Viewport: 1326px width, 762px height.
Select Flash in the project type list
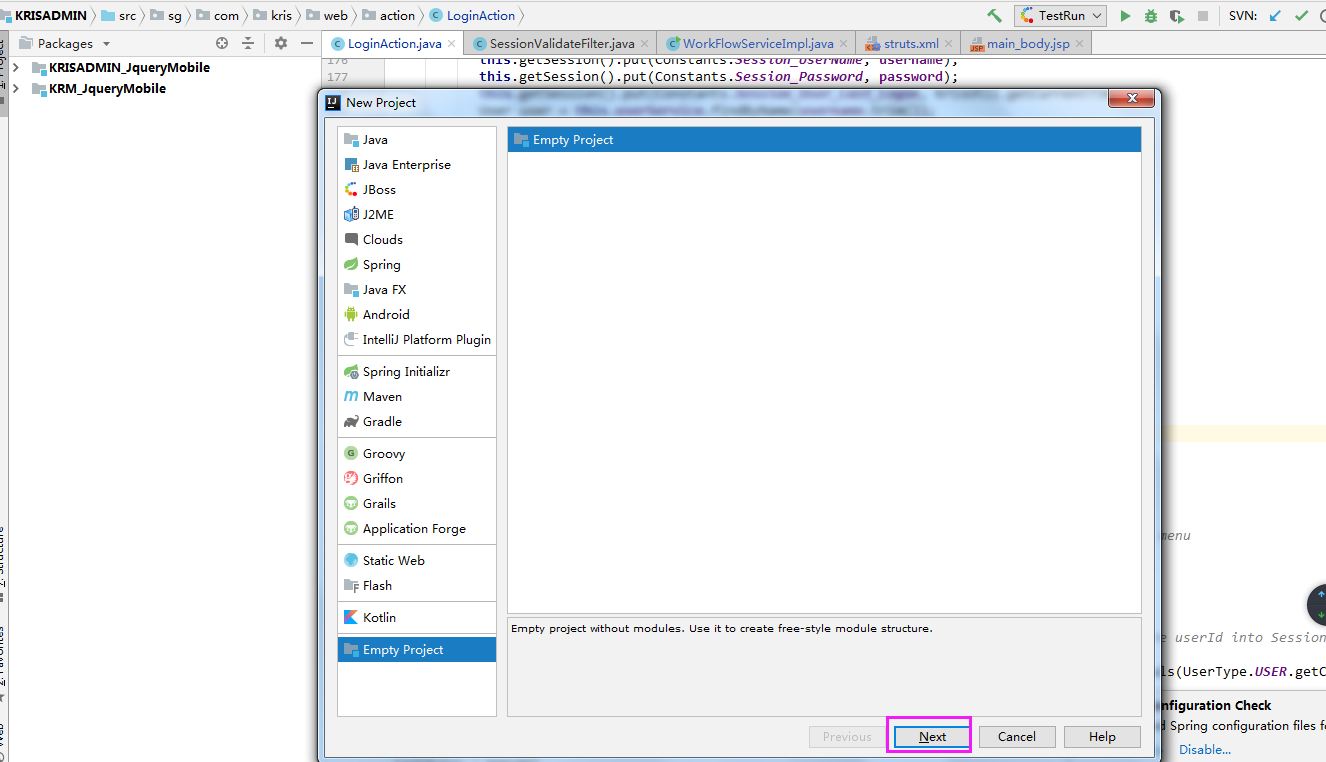[x=417, y=585]
